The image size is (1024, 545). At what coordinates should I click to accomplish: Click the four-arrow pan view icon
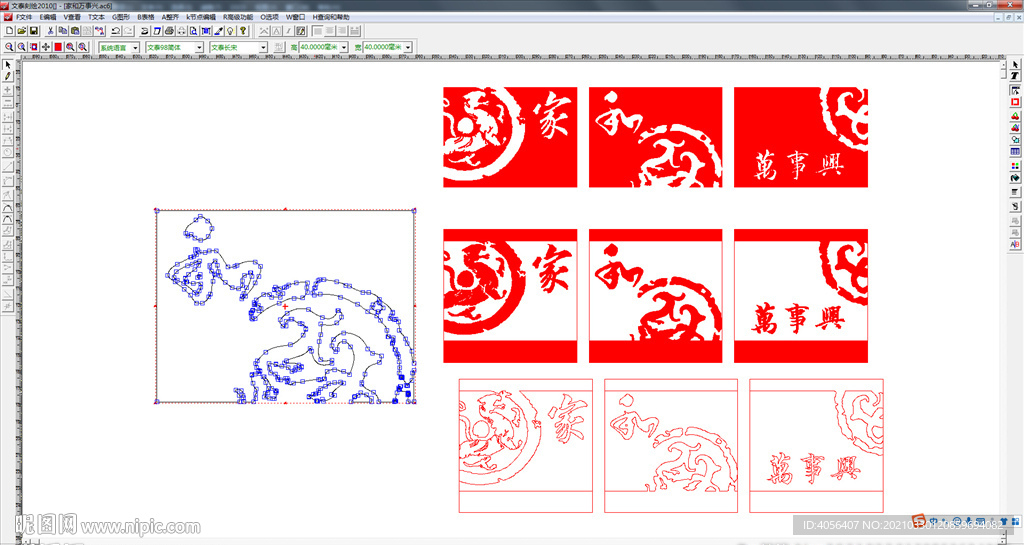[46, 47]
